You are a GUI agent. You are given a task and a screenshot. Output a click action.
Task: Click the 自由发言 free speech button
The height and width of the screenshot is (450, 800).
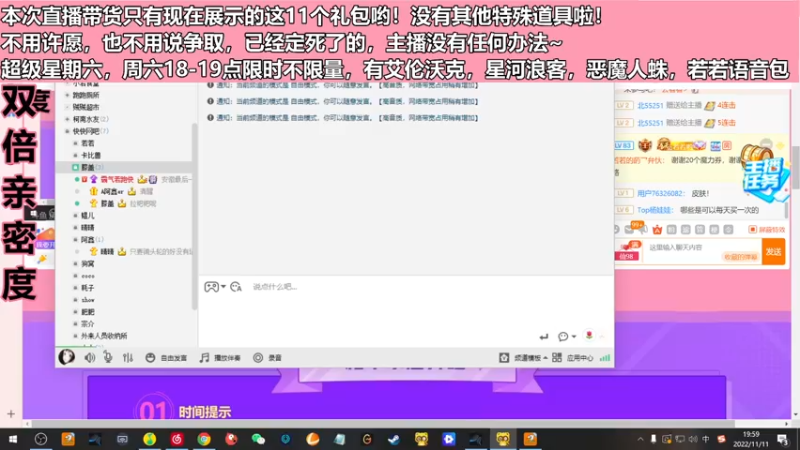click(166, 358)
